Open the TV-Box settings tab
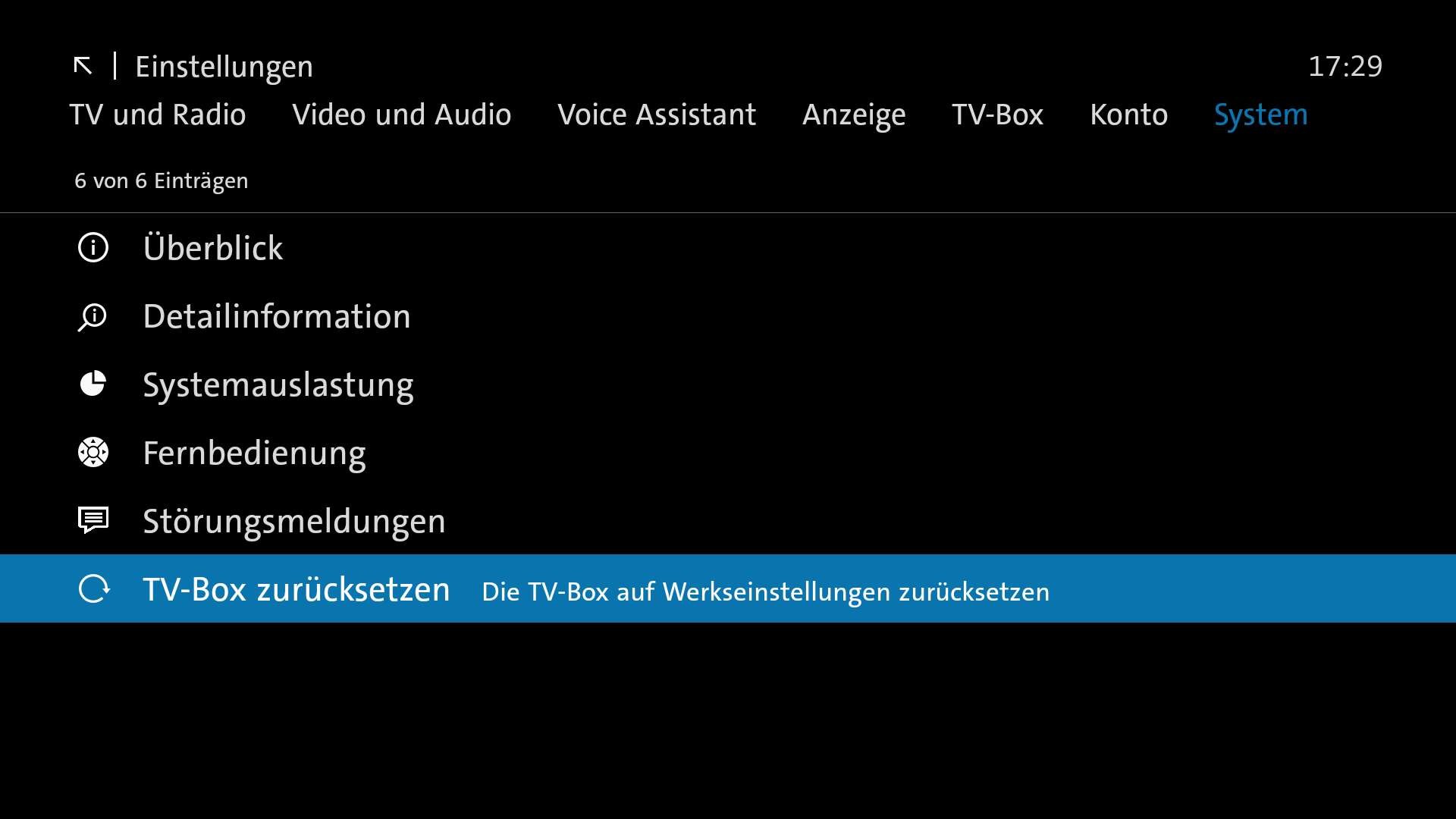Image resolution: width=1456 pixels, height=819 pixels. click(997, 115)
